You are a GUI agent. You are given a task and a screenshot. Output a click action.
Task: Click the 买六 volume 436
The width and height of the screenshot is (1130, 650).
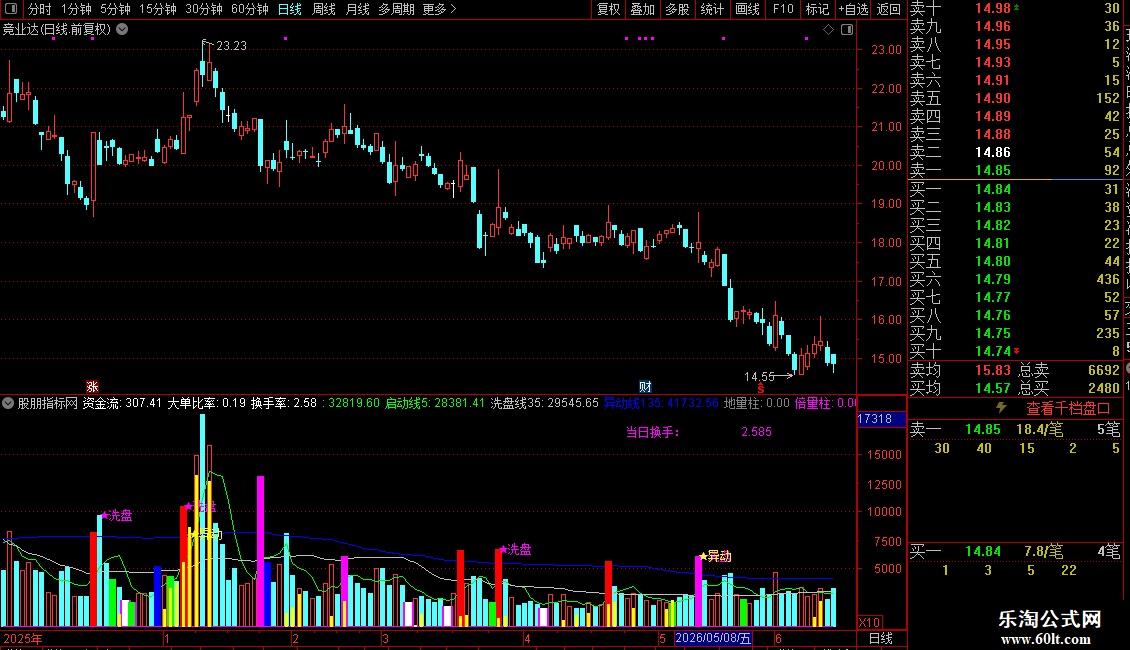(x=1108, y=280)
